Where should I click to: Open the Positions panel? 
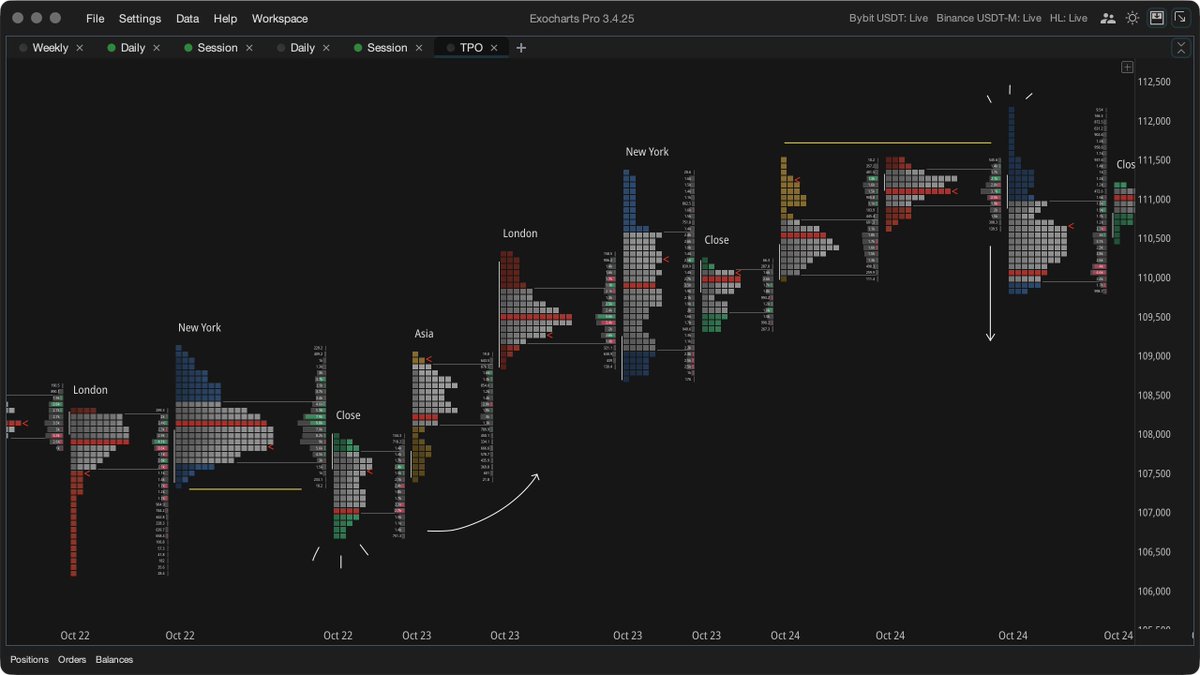[29, 660]
